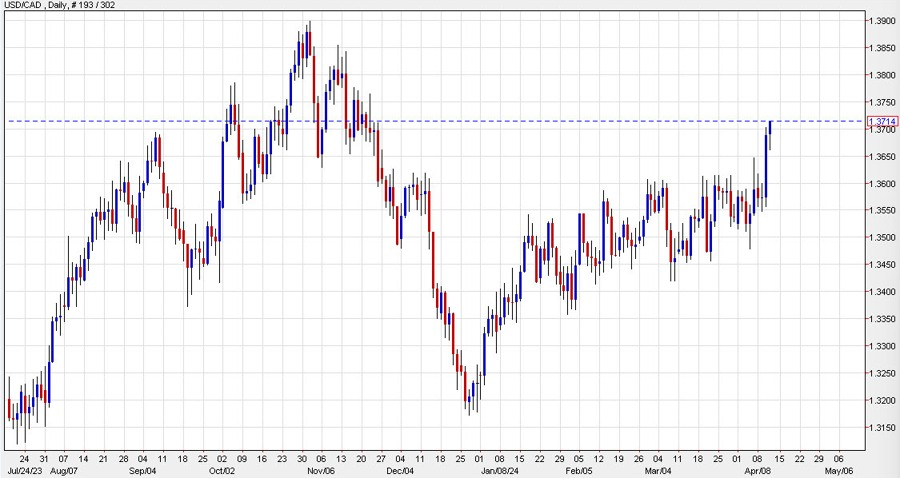900x478 pixels.
Task: Click the Jan/08/24 date label
Action: click(x=499, y=471)
